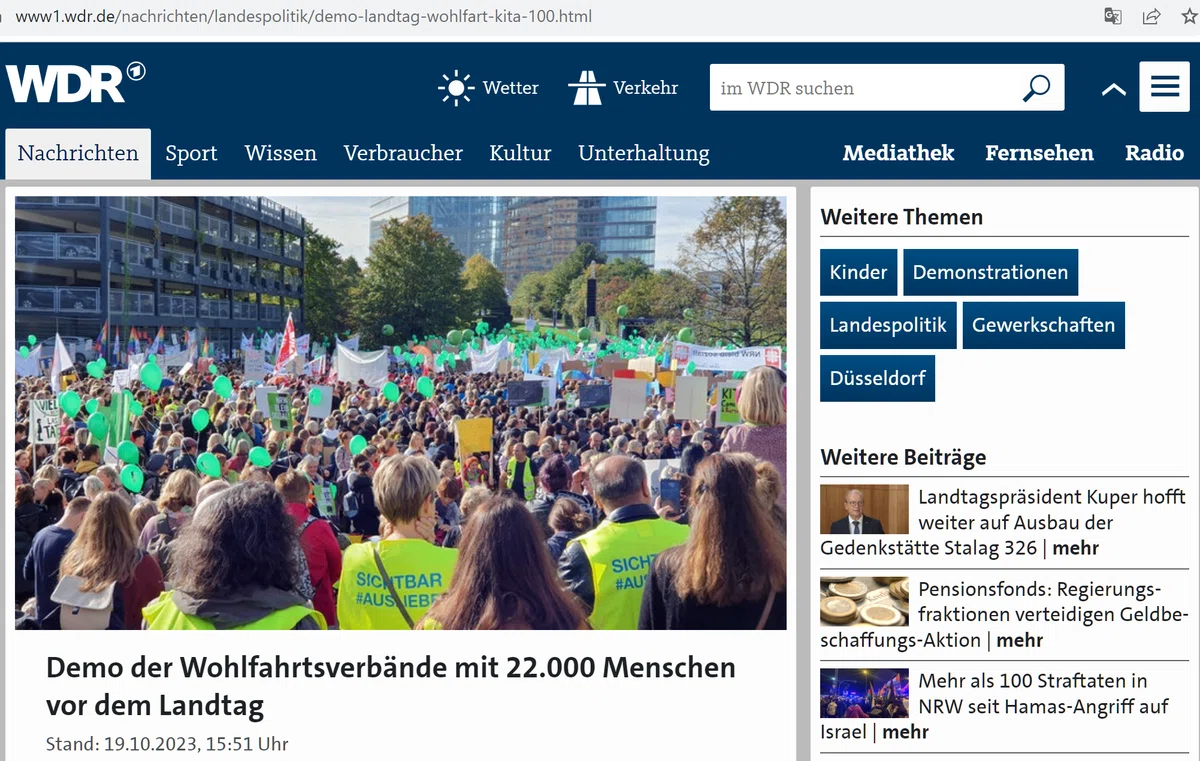
Task: Click the demo crowd photo
Action: (400, 413)
